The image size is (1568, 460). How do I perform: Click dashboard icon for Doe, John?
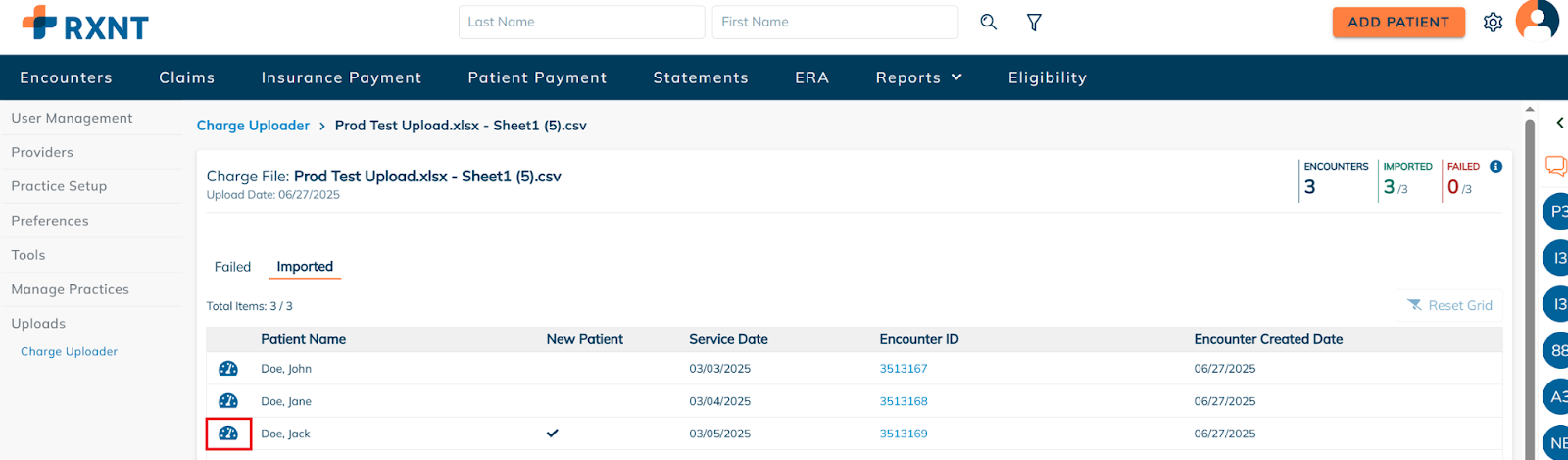(228, 369)
